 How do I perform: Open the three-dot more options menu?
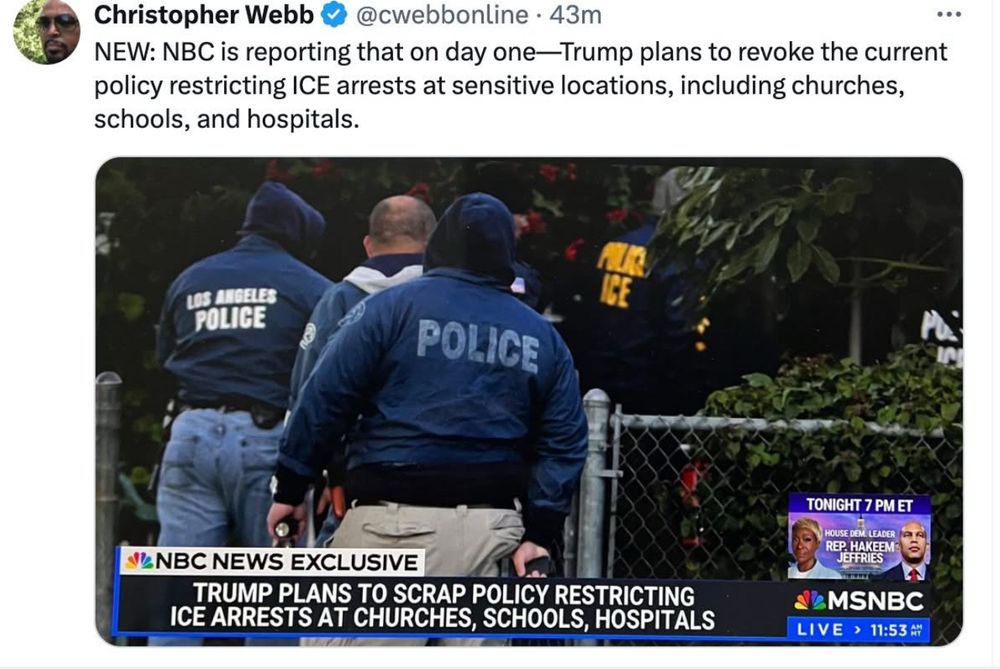(948, 14)
